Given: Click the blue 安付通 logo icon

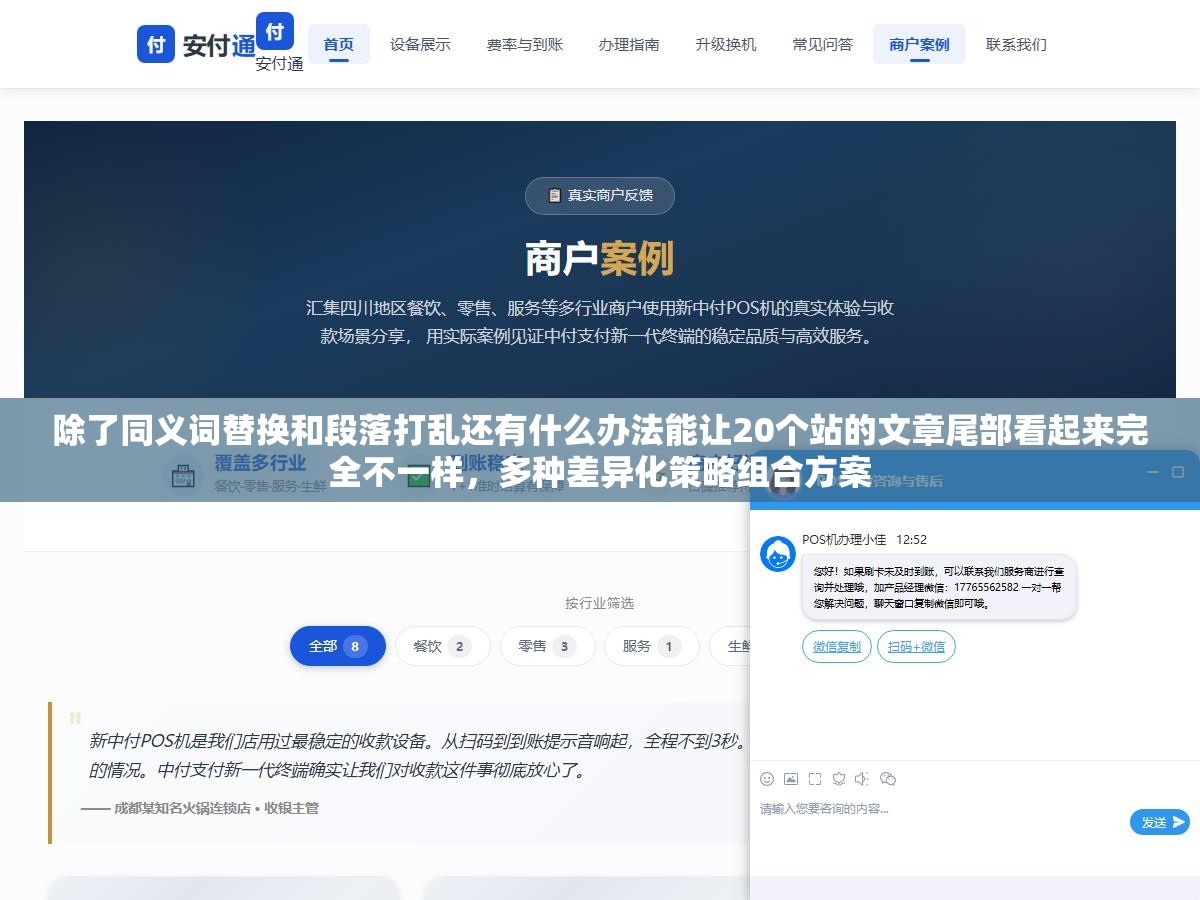Looking at the screenshot, I should pyautogui.click(x=156, y=45).
